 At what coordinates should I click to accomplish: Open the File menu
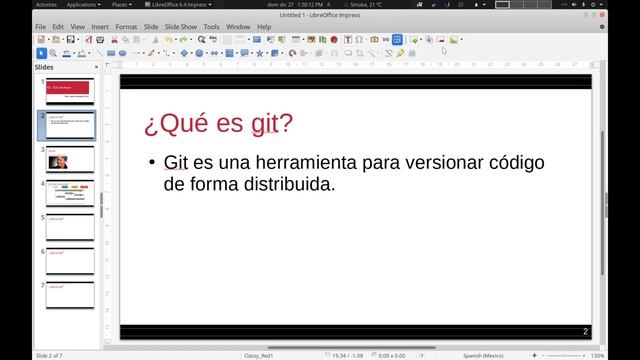point(40,27)
